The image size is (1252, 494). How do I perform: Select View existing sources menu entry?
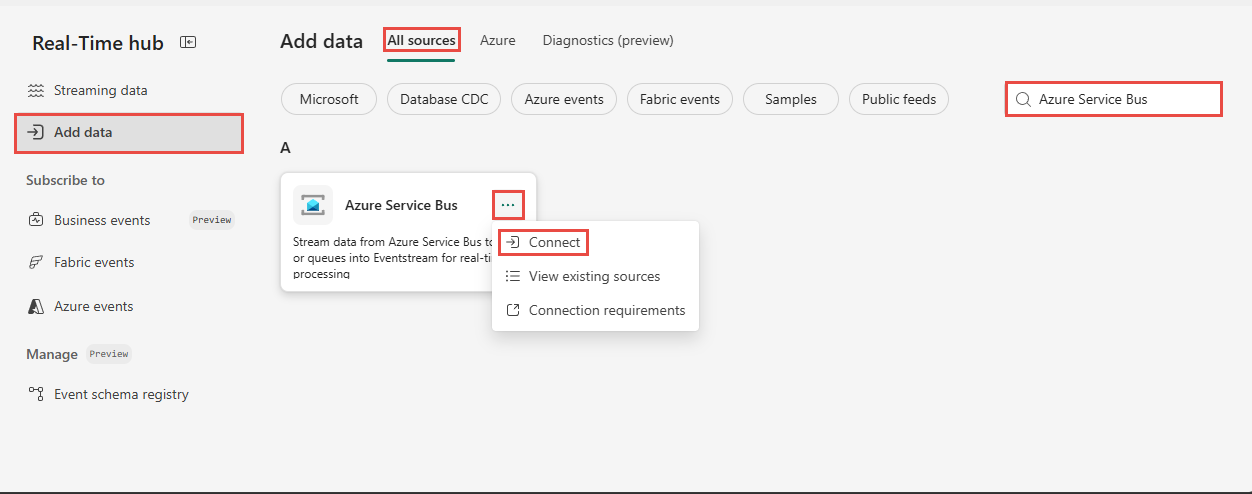(595, 276)
